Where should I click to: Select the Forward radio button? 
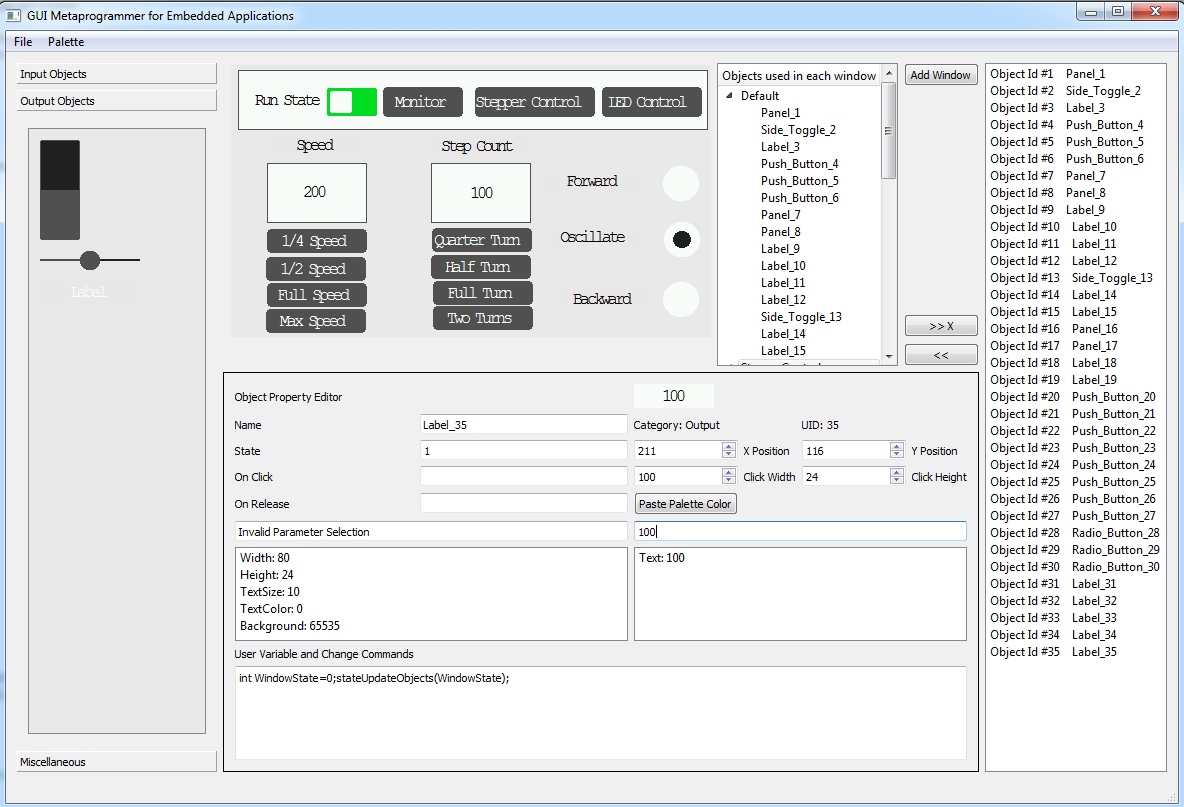tap(681, 184)
